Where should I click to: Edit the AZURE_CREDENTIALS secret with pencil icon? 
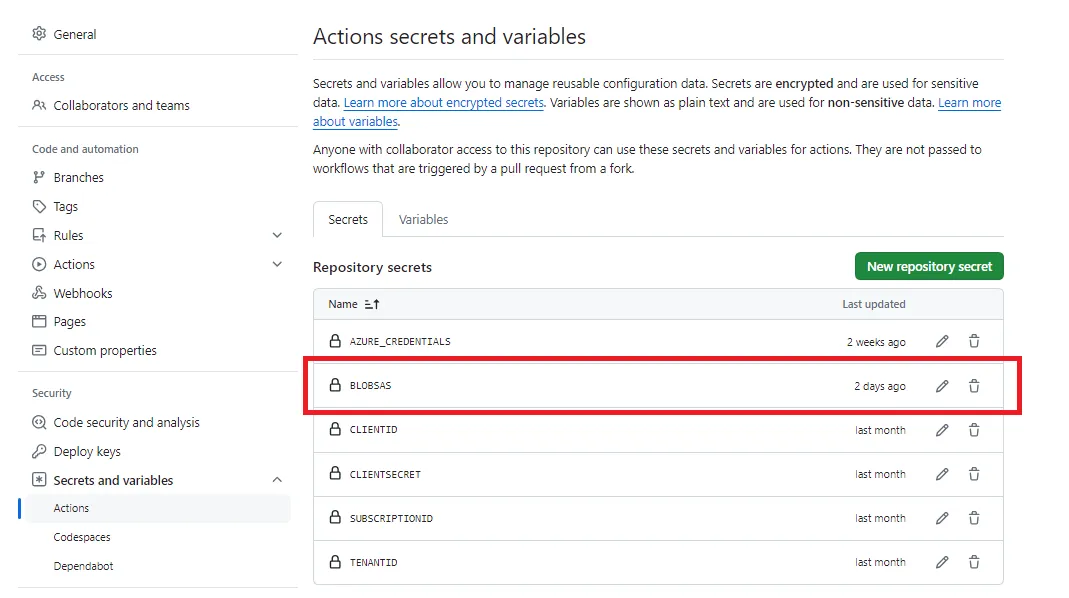[942, 341]
